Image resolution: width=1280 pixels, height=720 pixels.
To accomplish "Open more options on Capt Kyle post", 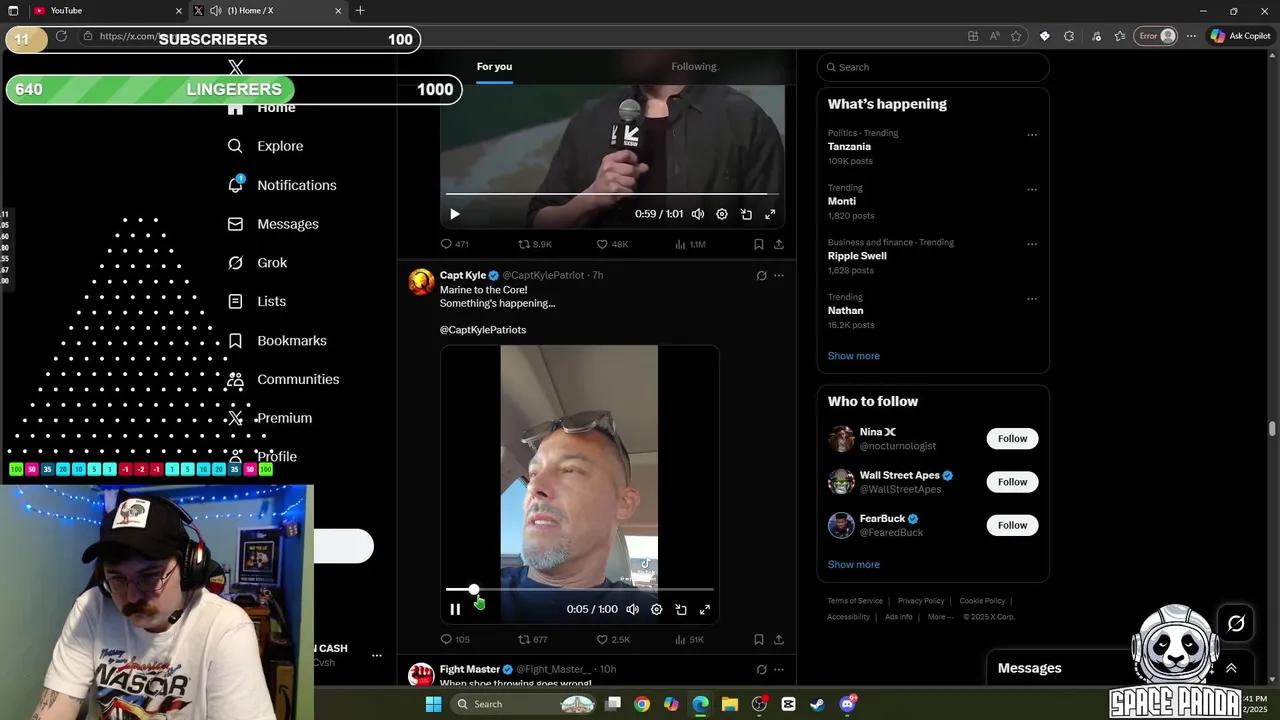I will 779,276.
